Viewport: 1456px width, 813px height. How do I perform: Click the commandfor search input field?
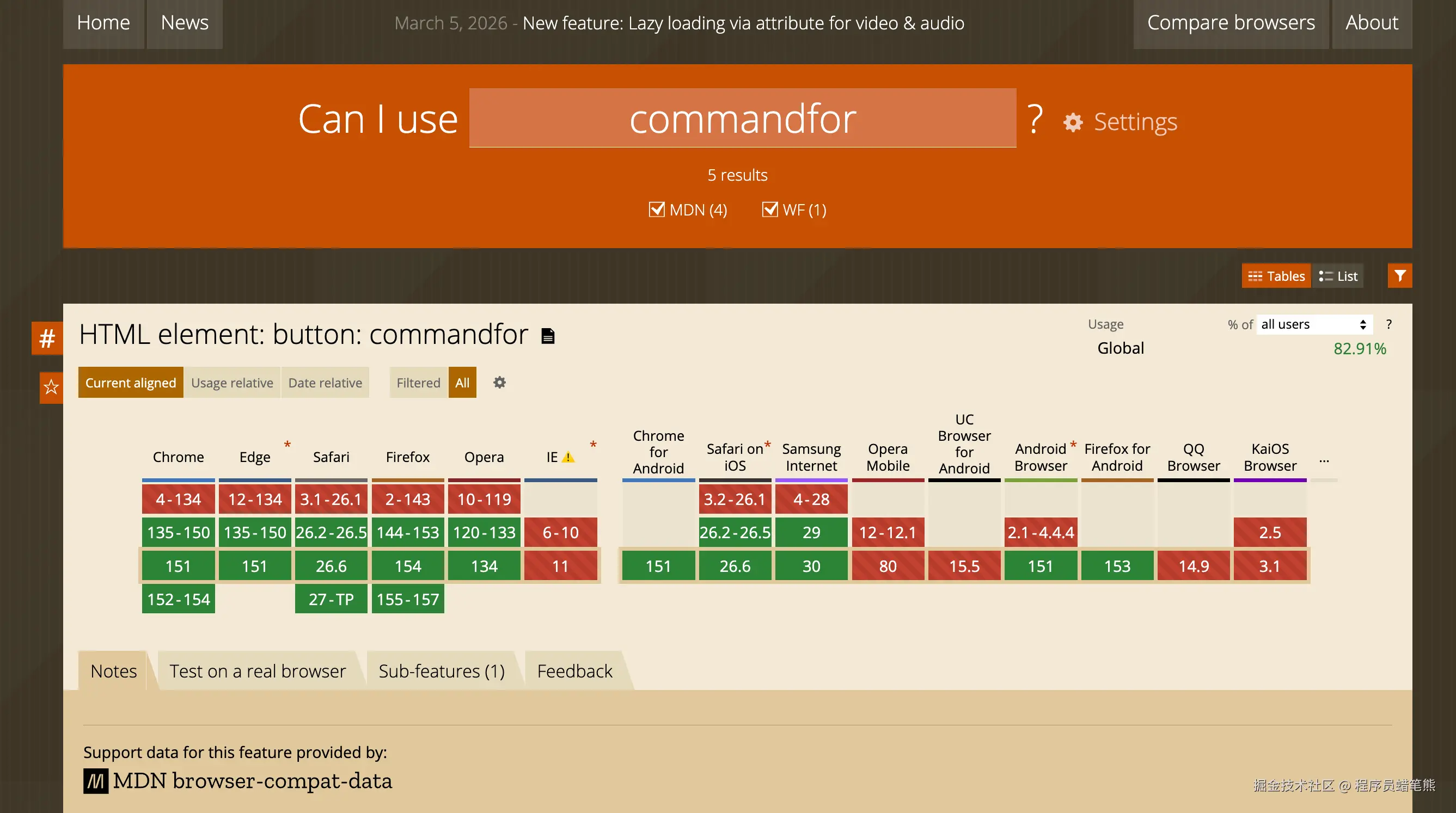point(743,118)
